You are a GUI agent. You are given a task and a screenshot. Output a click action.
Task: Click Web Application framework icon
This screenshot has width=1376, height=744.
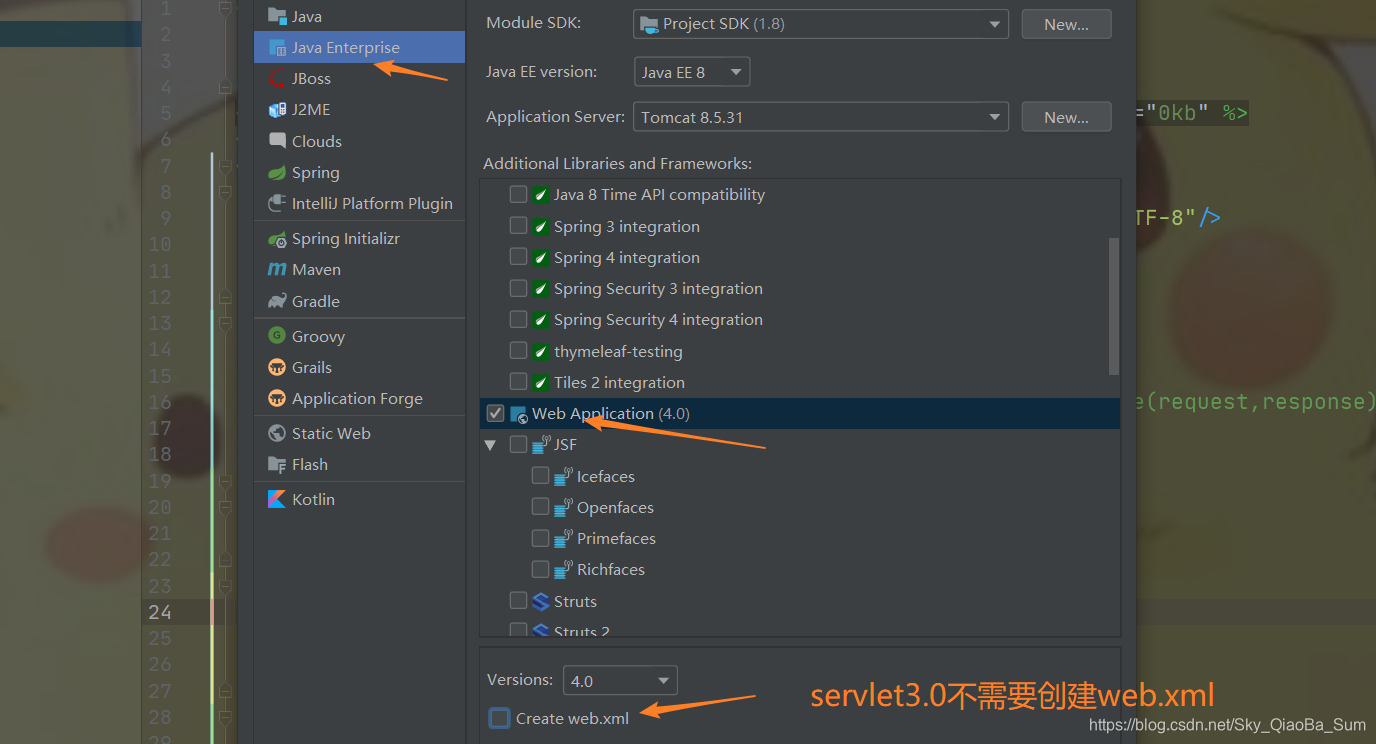click(x=519, y=414)
